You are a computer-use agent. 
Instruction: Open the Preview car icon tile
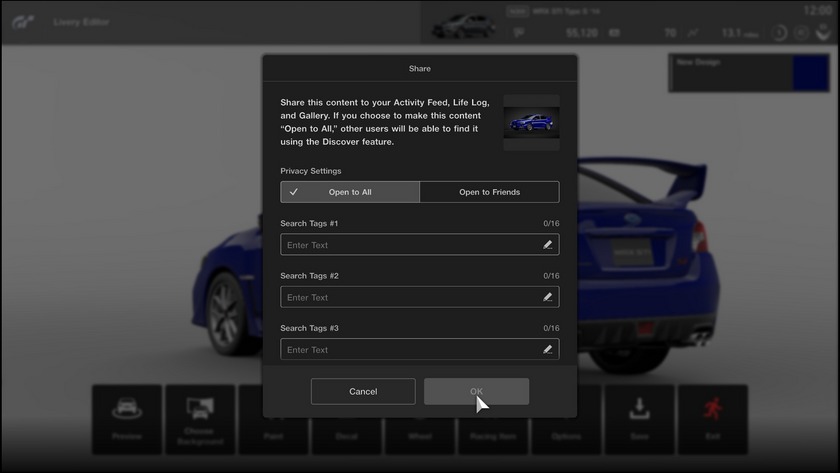click(127, 419)
